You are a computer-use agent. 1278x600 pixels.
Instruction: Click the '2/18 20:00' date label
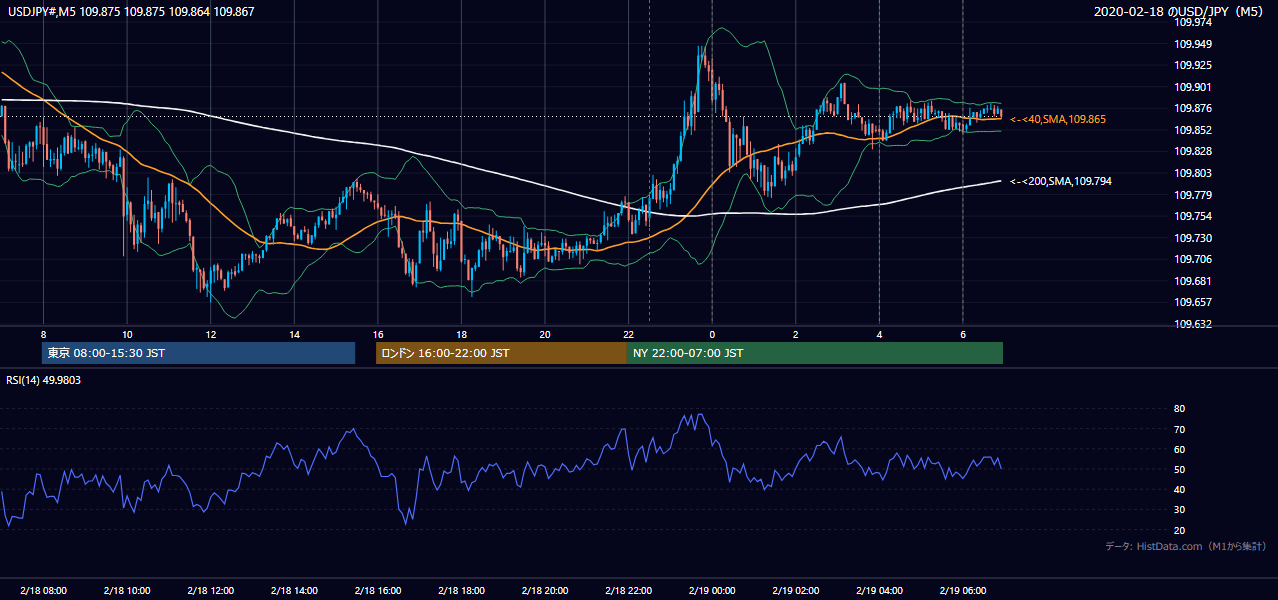pos(545,590)
